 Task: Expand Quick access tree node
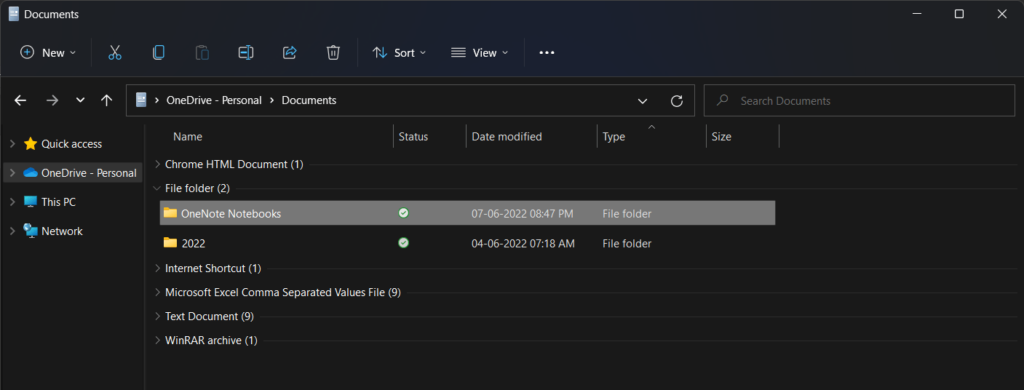coord(12,144)
